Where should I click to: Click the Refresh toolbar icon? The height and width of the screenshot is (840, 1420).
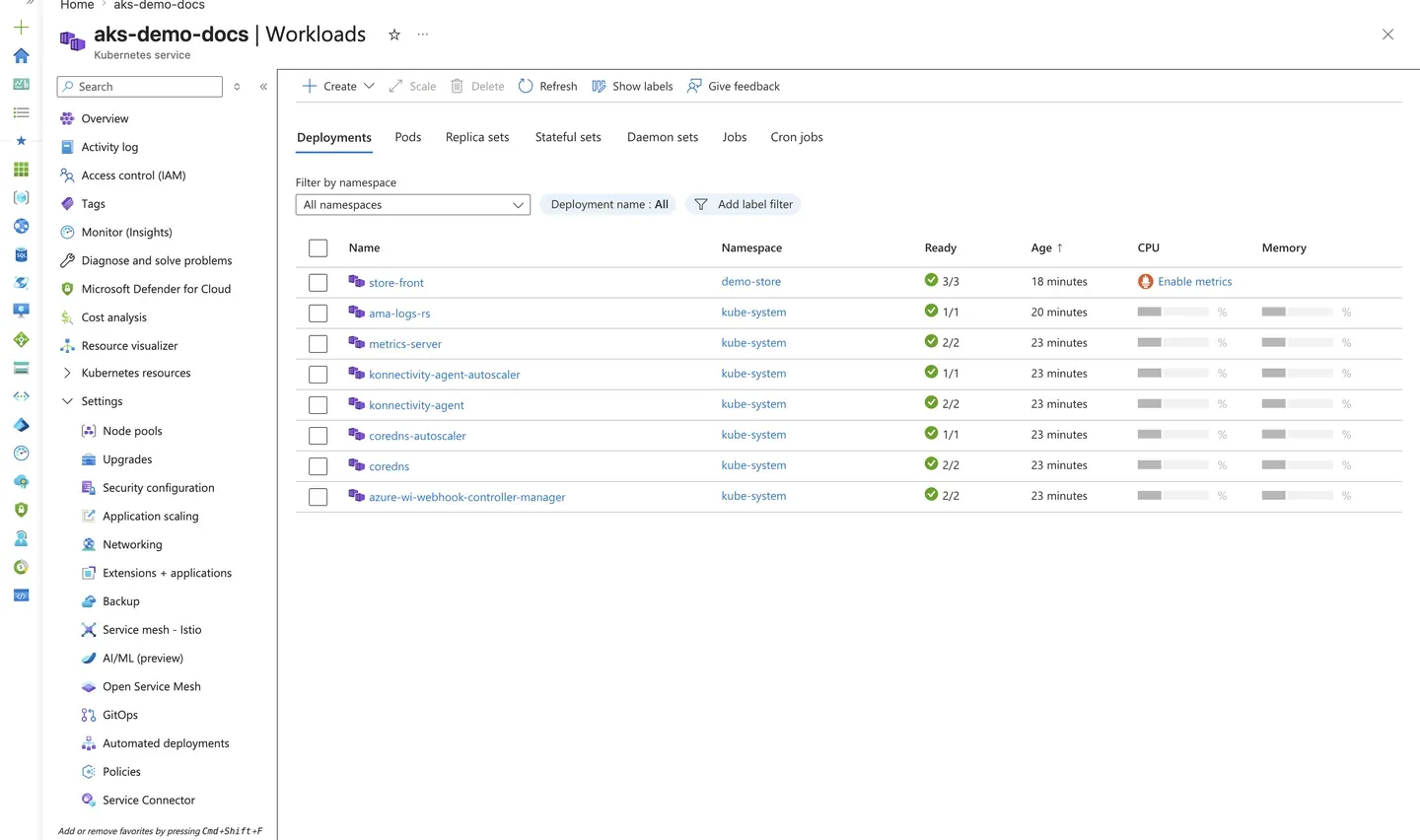(x=526, y=86)
